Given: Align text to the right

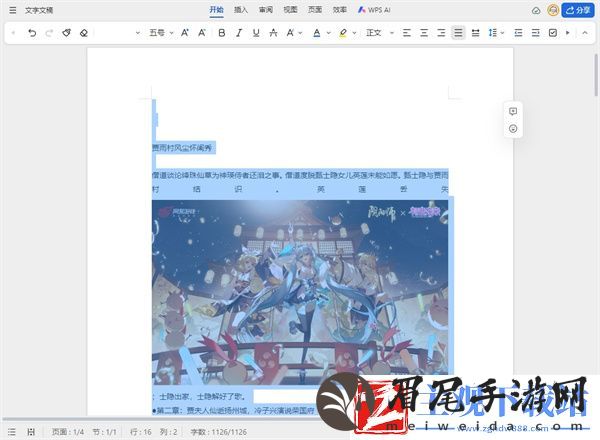Looking at the screenshot, I should coord(441,33).
